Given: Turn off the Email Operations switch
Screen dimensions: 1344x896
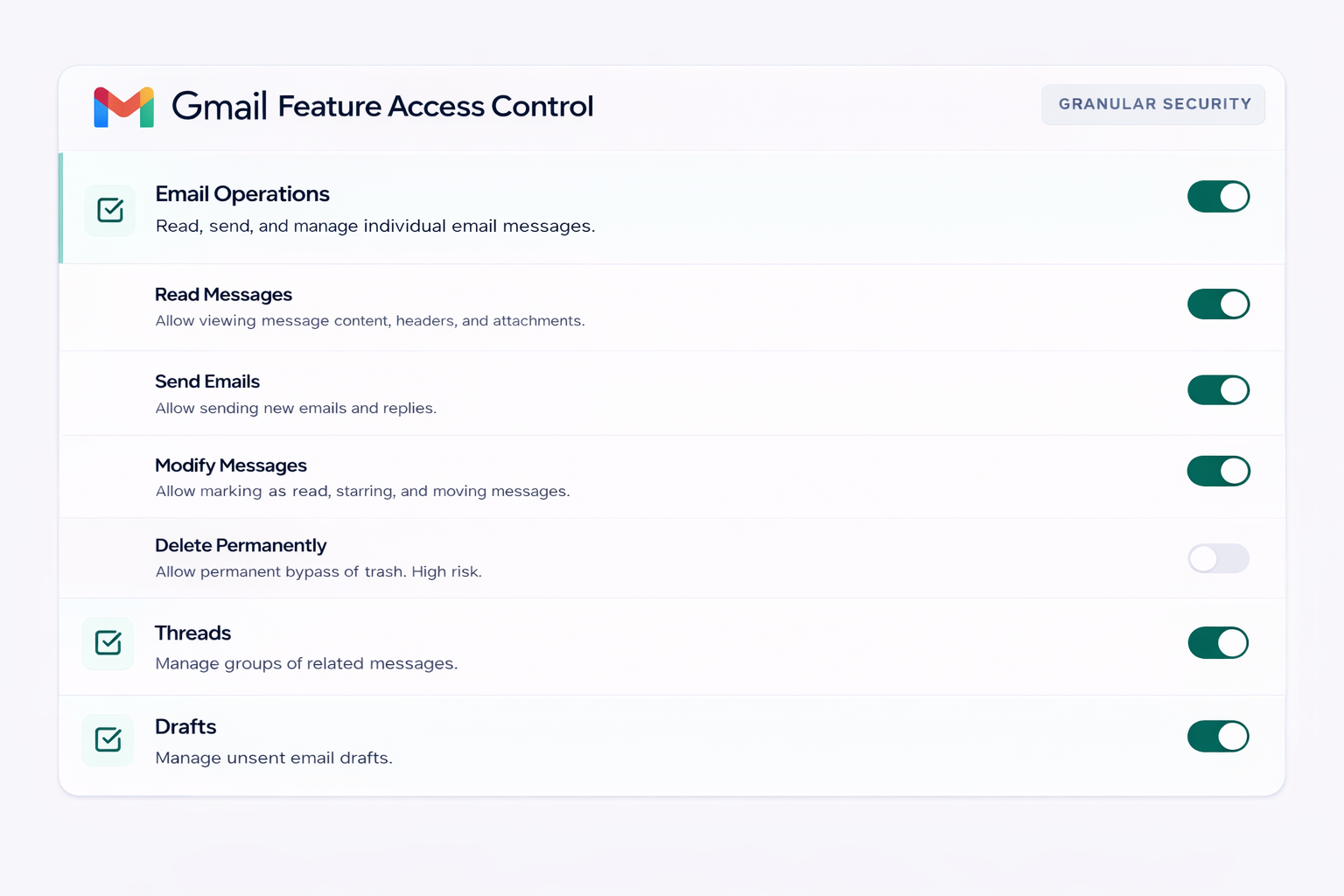Looking at the screenshot, I should pyautogui.click(x=1218, y=197).
